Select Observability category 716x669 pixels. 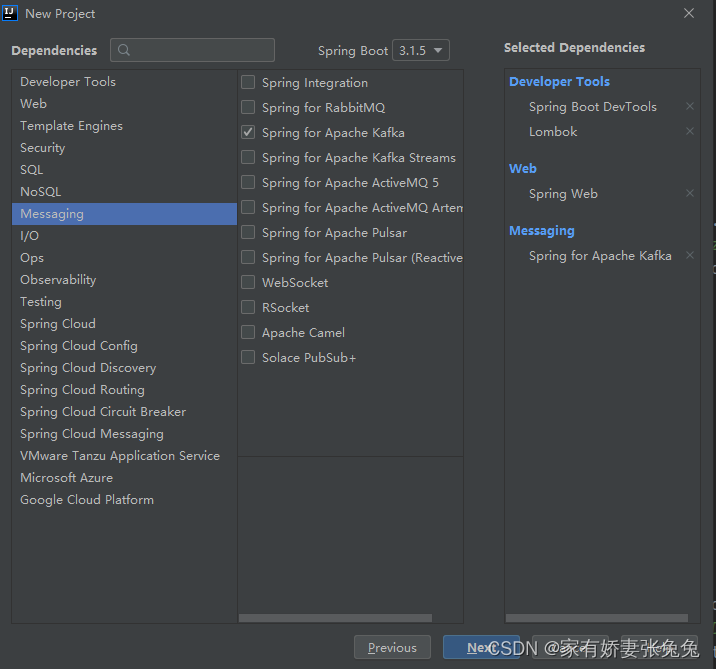[124, 279]
